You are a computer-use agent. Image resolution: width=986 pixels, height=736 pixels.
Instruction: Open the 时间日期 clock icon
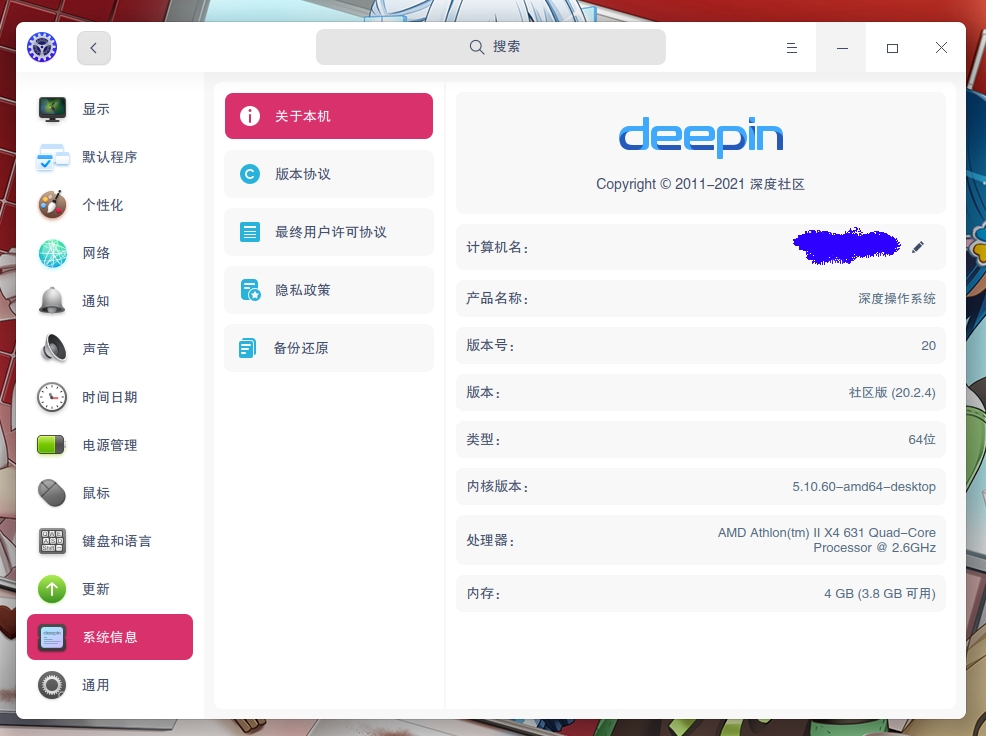(x=52, y=397)
